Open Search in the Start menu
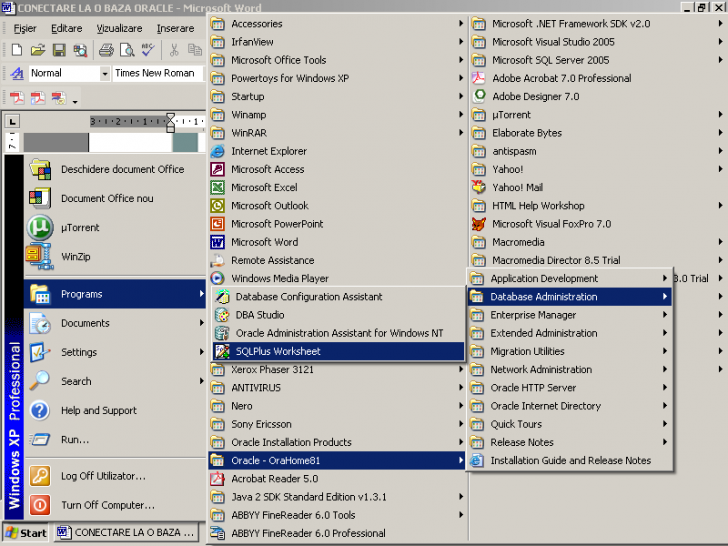This screenshot has height=546, width=728. click(115, 381)
